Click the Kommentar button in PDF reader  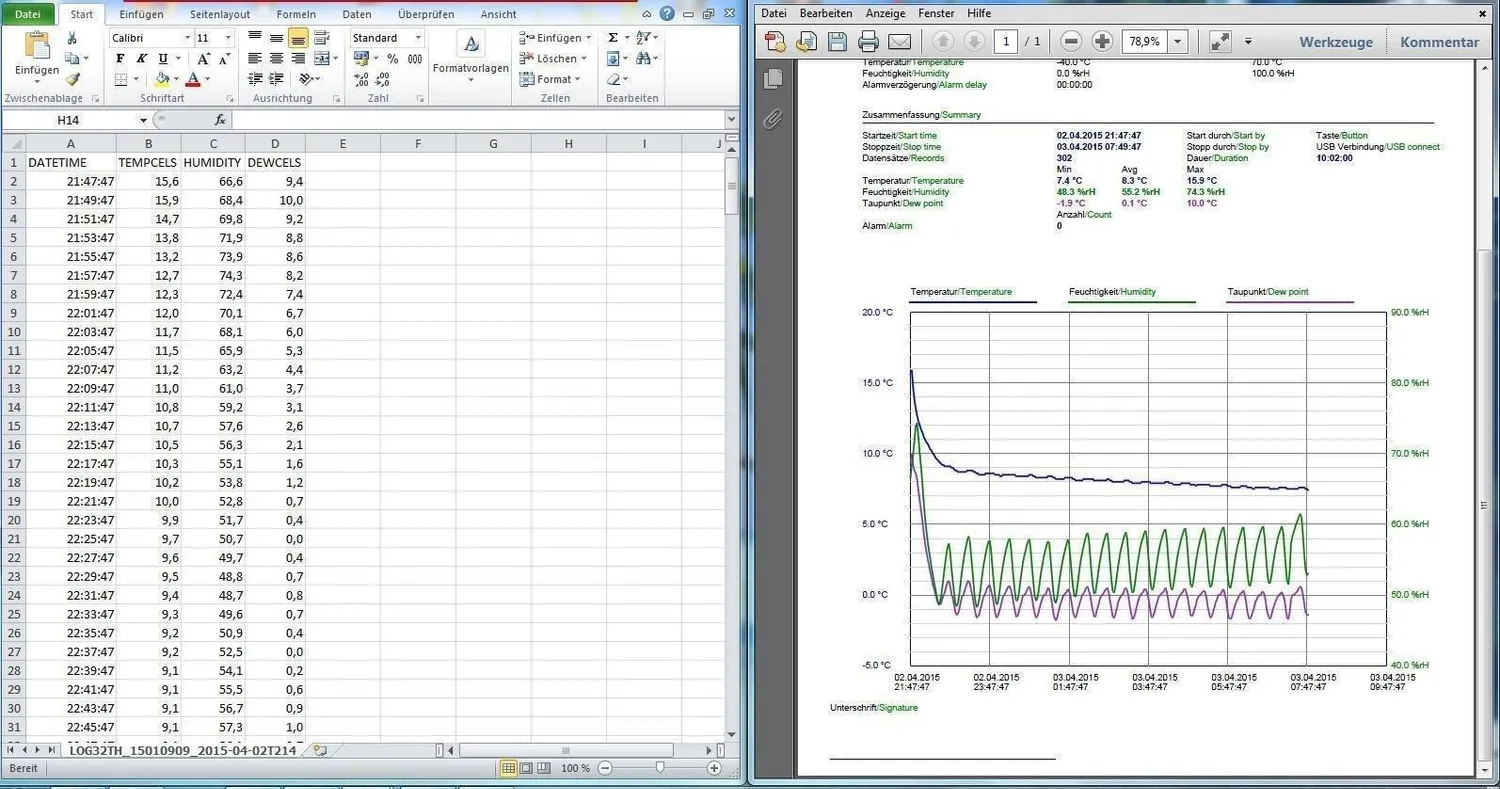pyautogui.click(x=1439, y=42)
